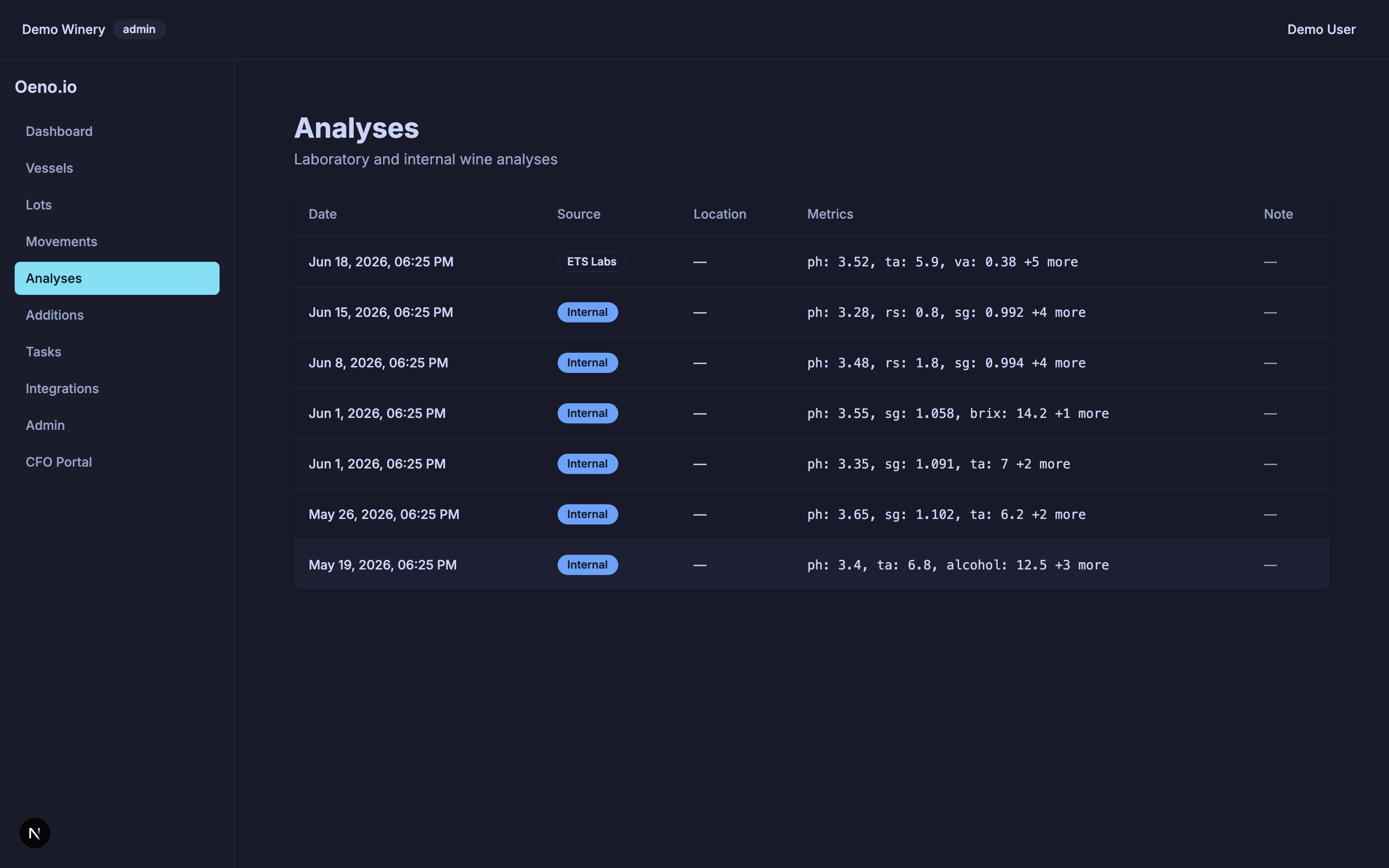Go to Vessels in sidebar

pos(117,168)
